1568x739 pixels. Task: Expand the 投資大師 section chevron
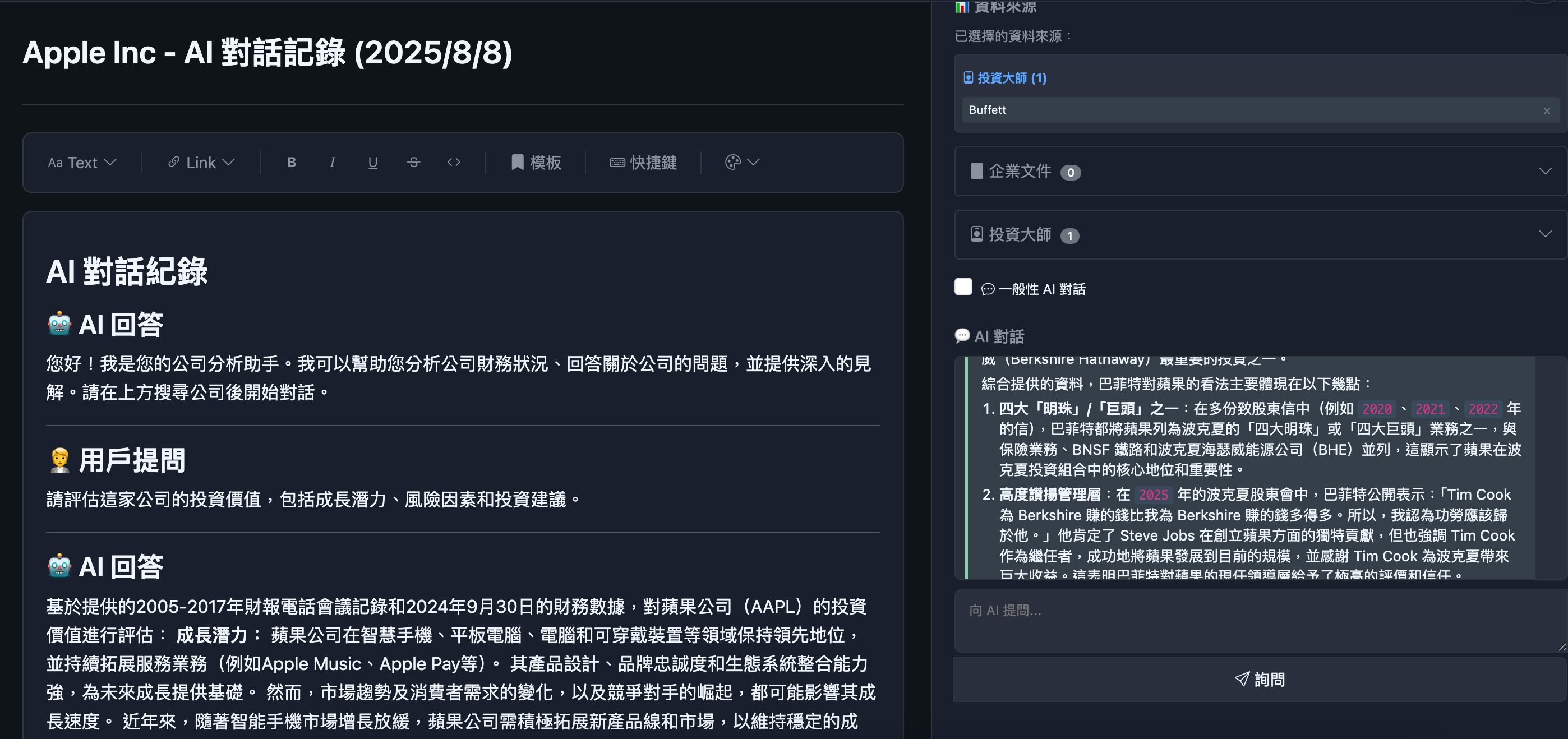(1545, 234)
